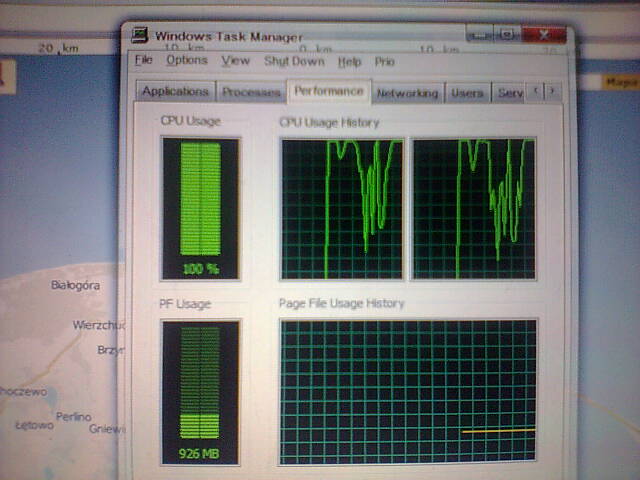Image resolution: width=640 pixels, height=480 pixels.
Task: Open the Prio menu
Action: point(384,62)
